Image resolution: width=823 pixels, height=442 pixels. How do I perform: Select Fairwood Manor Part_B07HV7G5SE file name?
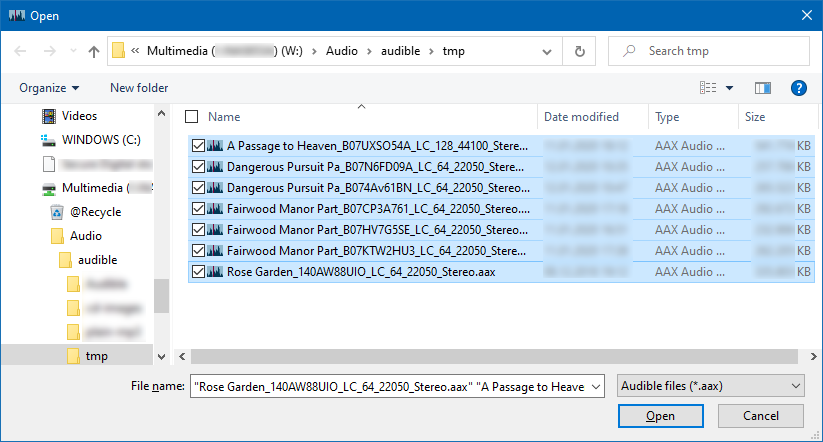coord(377,229)
